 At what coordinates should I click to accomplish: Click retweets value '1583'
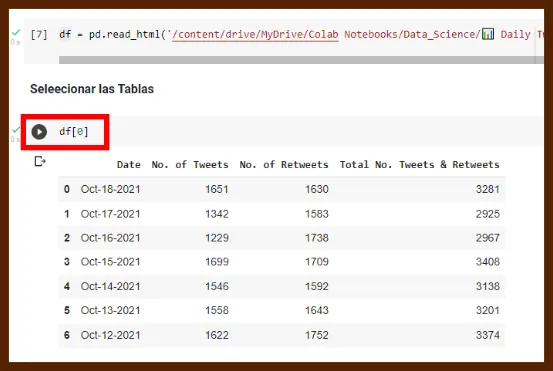pyautogui.click(x=317, y=214)
